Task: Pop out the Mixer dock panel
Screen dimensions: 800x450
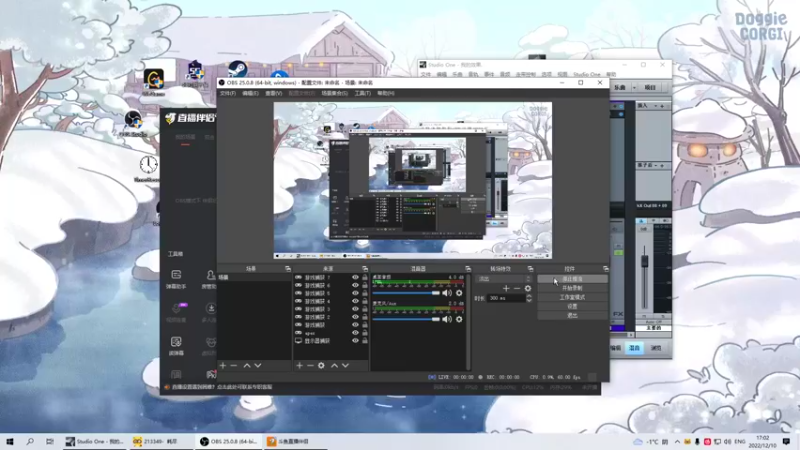Action: coord(468,269)
